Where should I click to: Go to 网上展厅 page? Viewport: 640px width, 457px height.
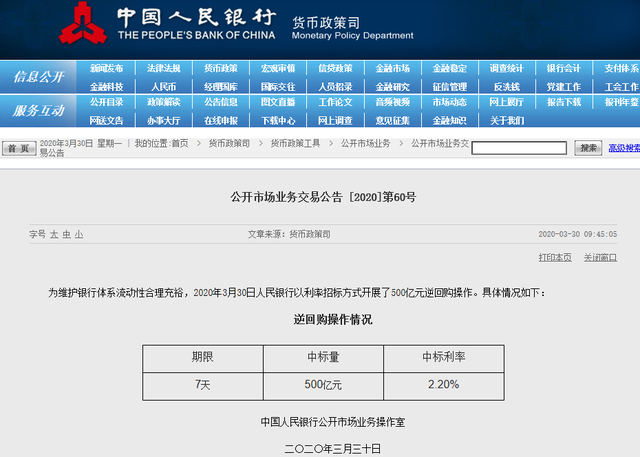(x=507, y=102)
